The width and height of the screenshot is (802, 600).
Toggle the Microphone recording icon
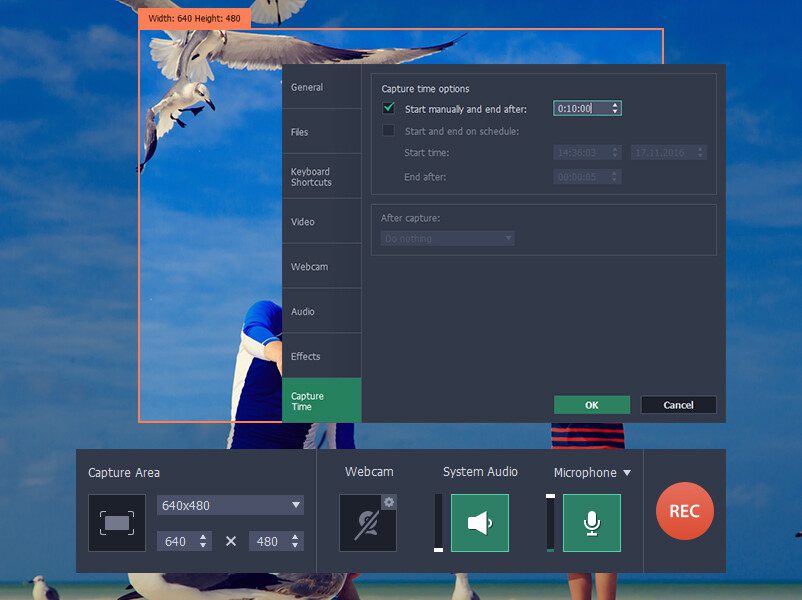(x=592, y=522)
